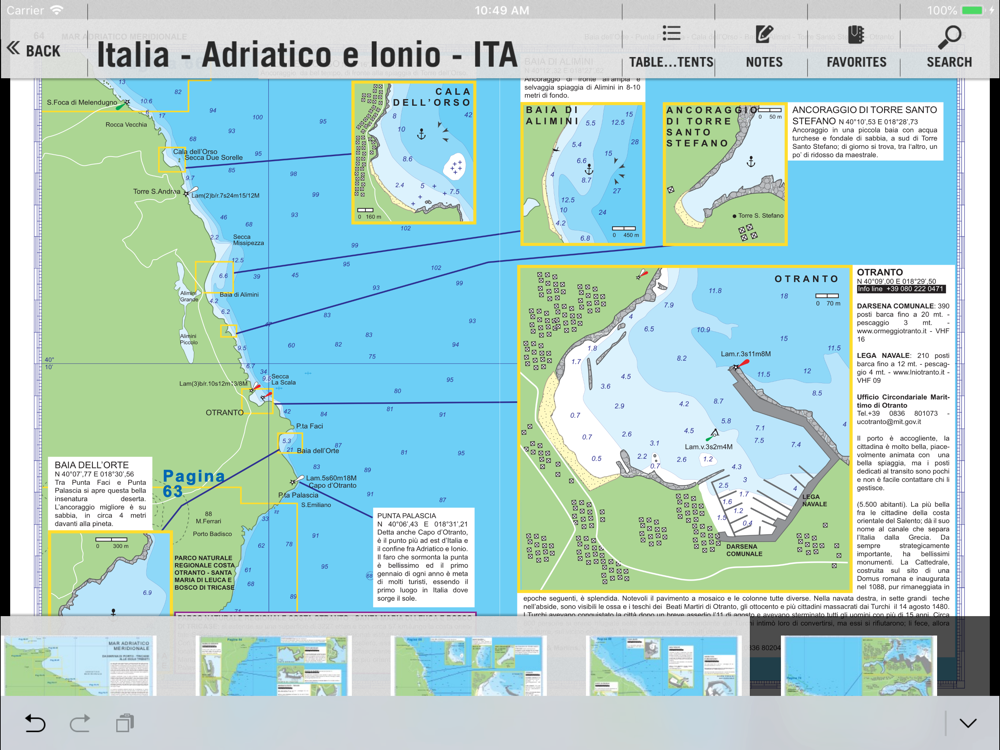Open the Favorites list

856,47
